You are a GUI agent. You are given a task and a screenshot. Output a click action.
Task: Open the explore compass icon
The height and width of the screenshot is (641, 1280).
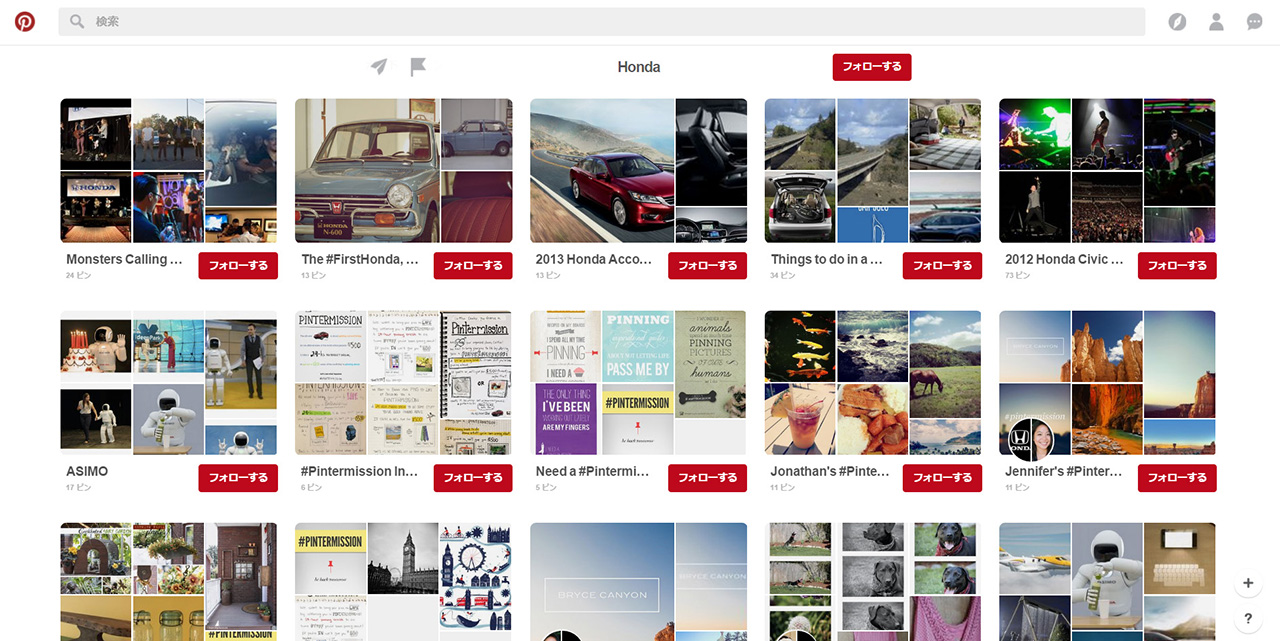tap(1177, 21)
